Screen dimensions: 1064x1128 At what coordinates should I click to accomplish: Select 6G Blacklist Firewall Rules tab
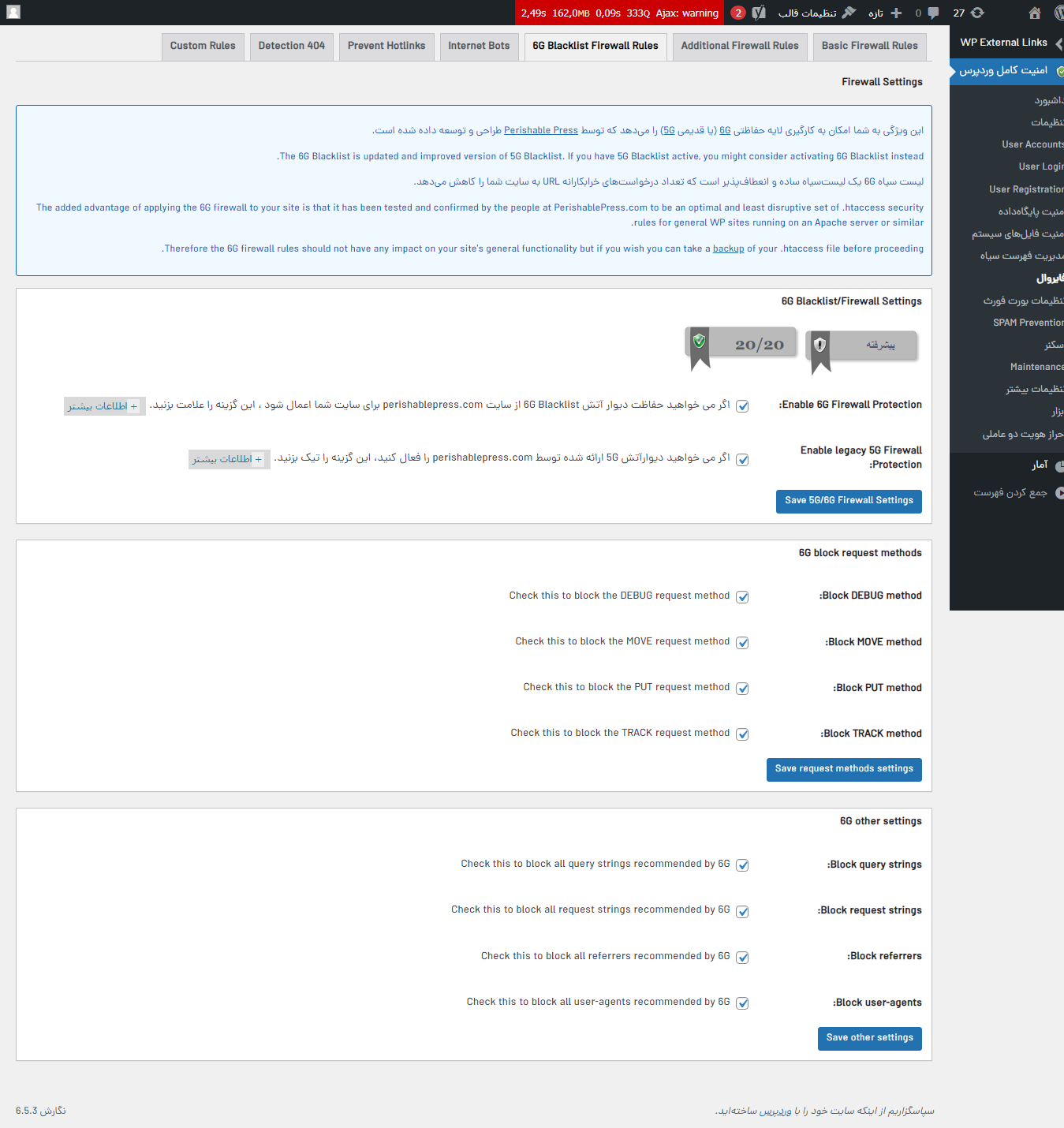[595, 47]
